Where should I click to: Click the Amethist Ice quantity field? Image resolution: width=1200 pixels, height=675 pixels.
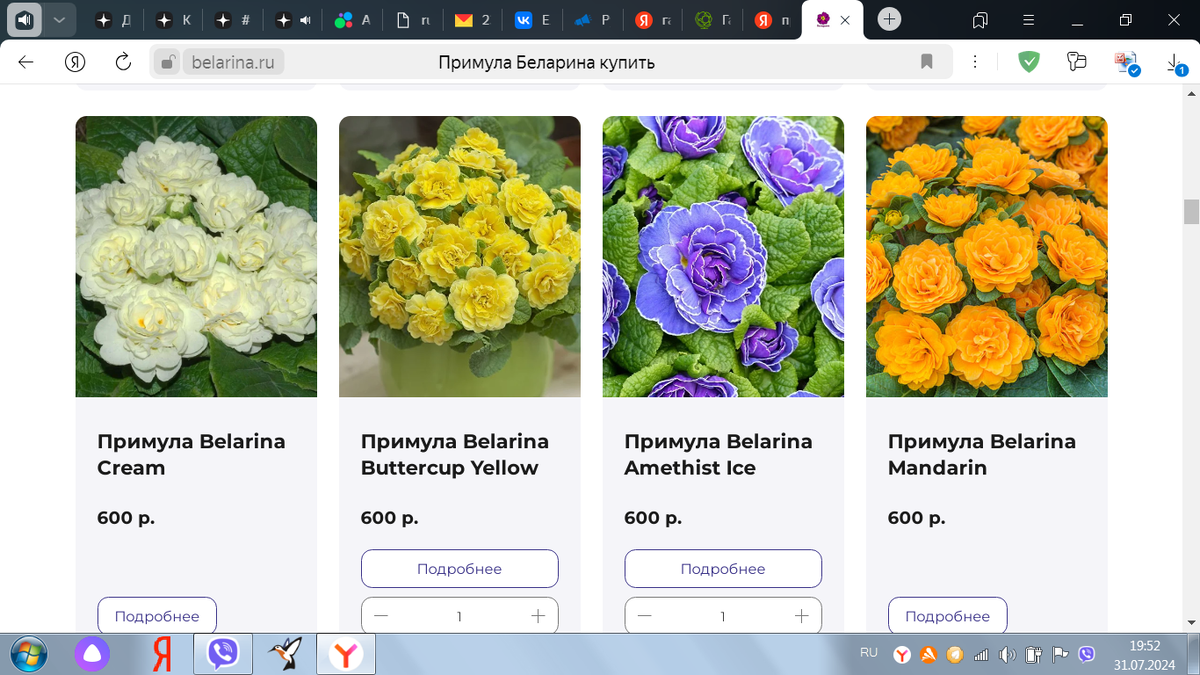coord(723,616)
